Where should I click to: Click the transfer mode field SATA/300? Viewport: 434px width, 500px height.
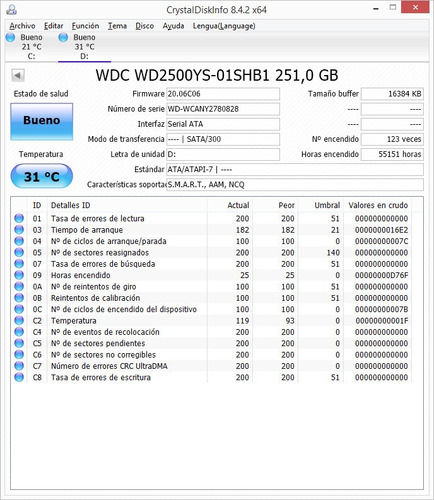pos(223,139)
